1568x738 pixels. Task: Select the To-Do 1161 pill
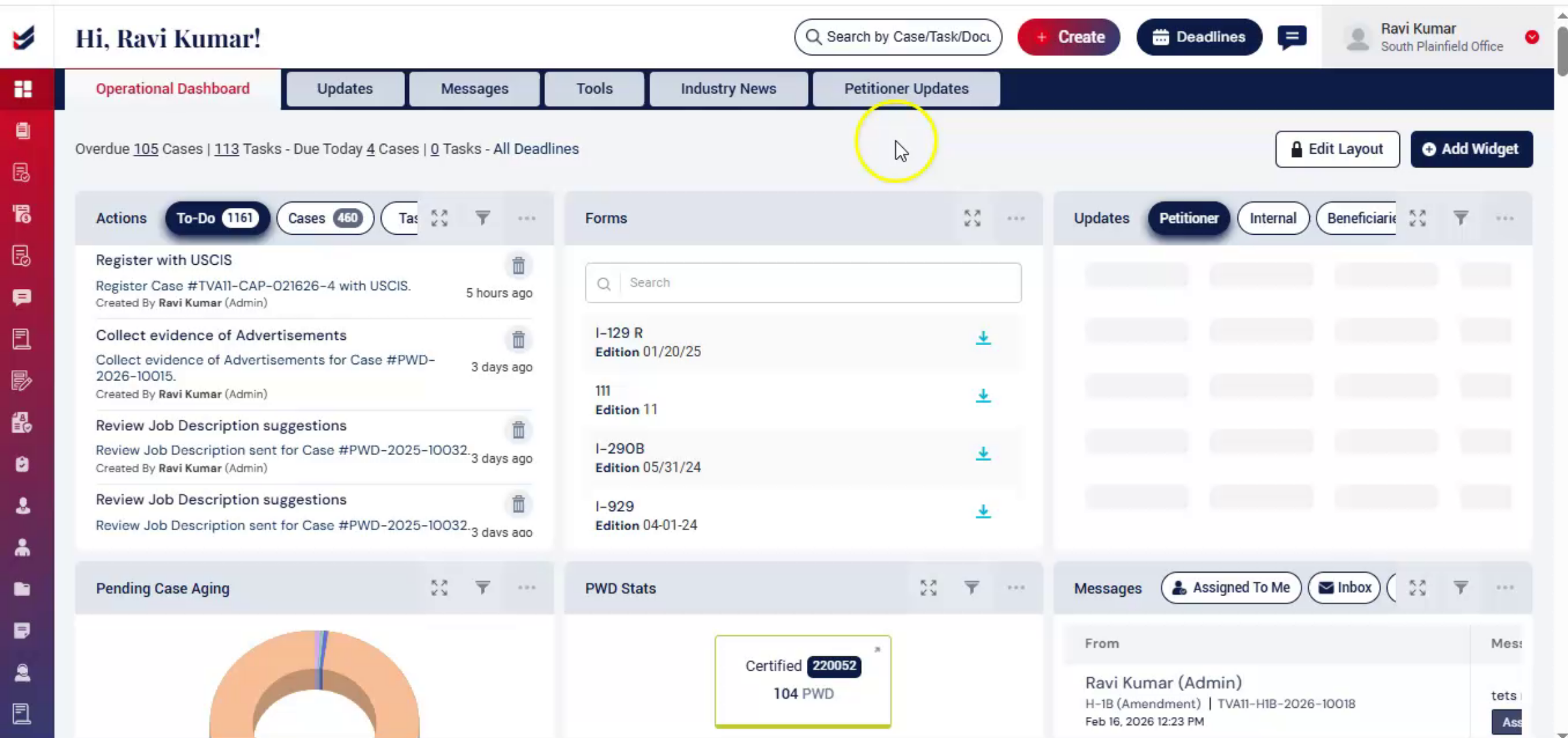coord(217,218)
